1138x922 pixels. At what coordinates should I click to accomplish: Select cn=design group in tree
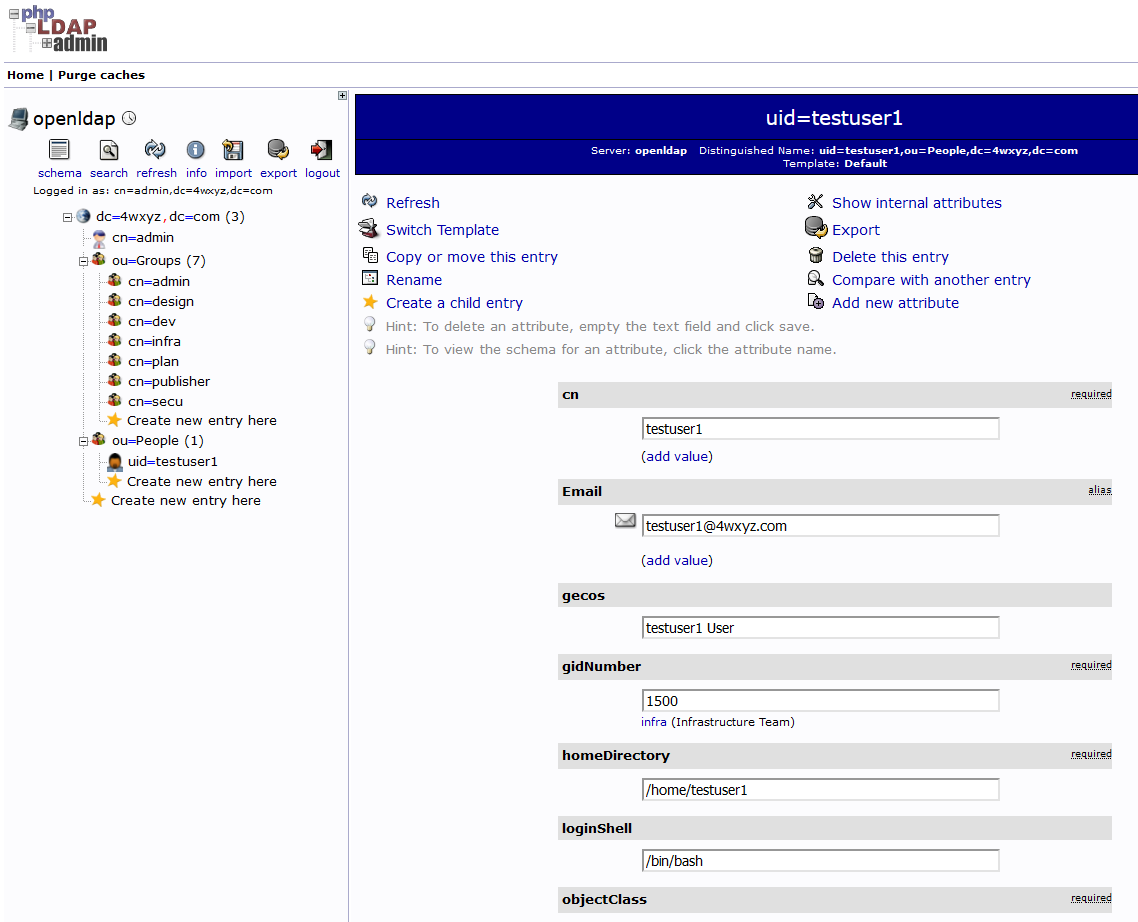pyautogui.click(x=161, y=301)
